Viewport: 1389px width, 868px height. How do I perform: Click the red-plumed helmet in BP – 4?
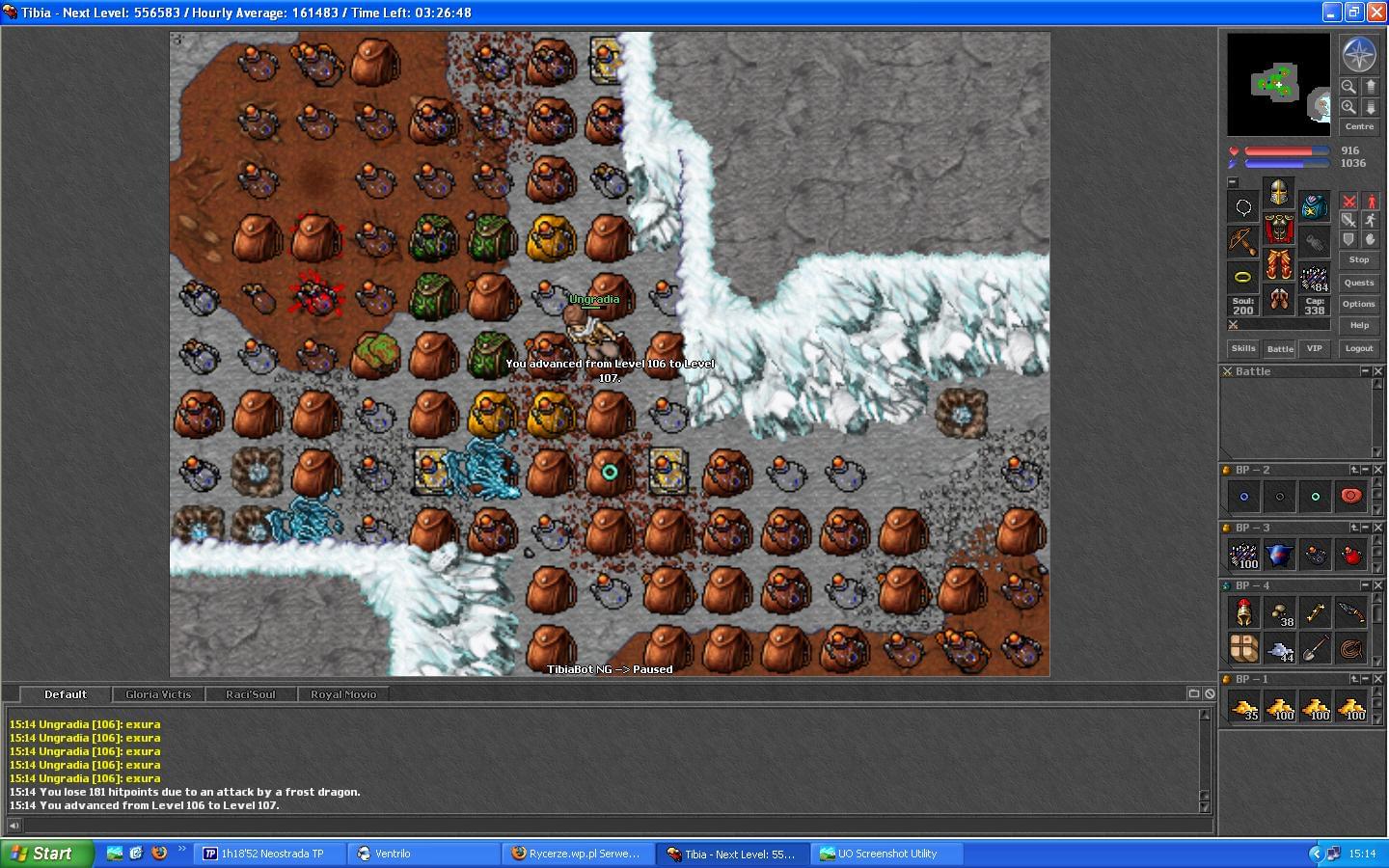[1243, 611]
